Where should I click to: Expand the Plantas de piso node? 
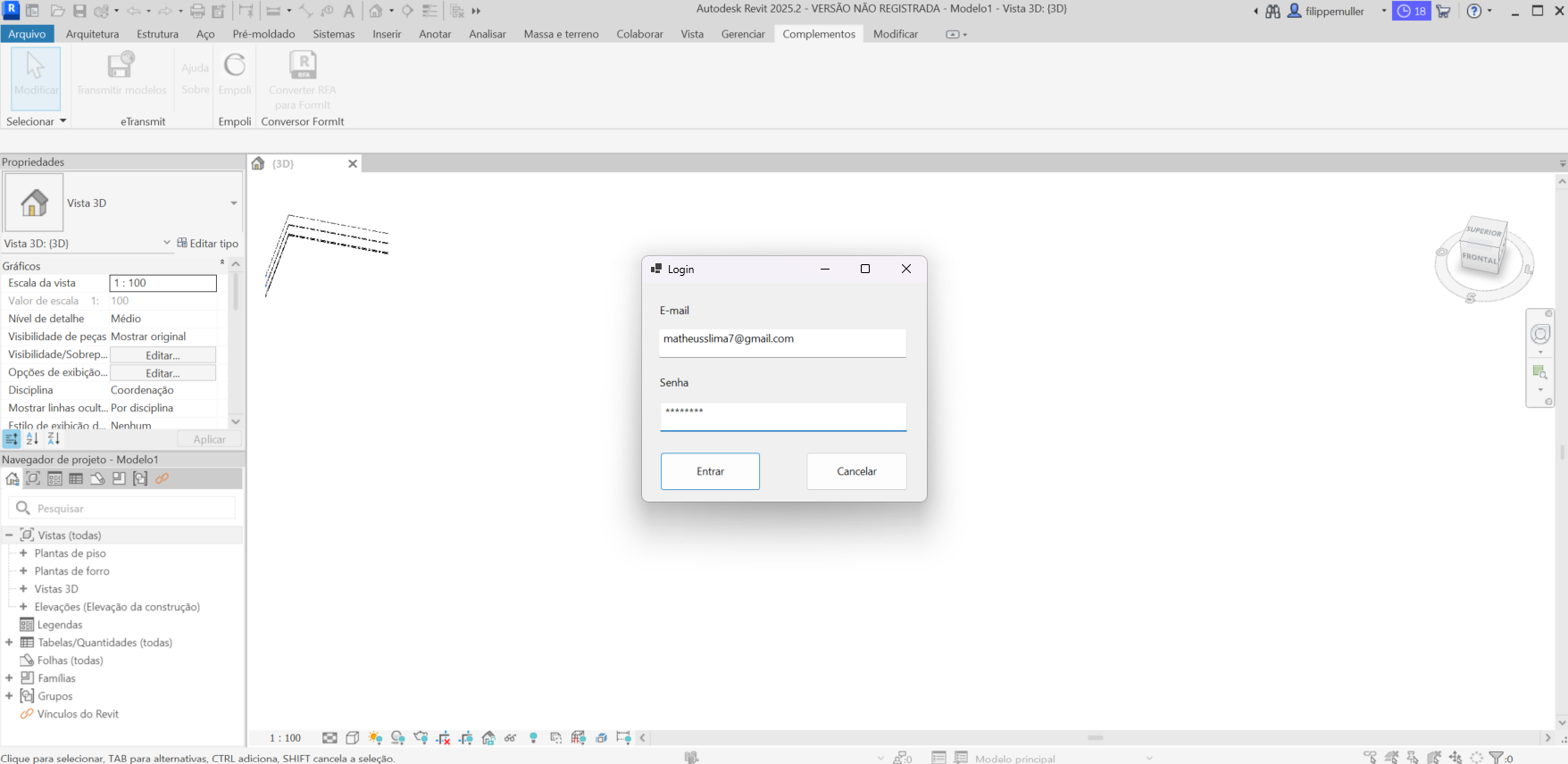pyautogui.click(x=23, y=552)
